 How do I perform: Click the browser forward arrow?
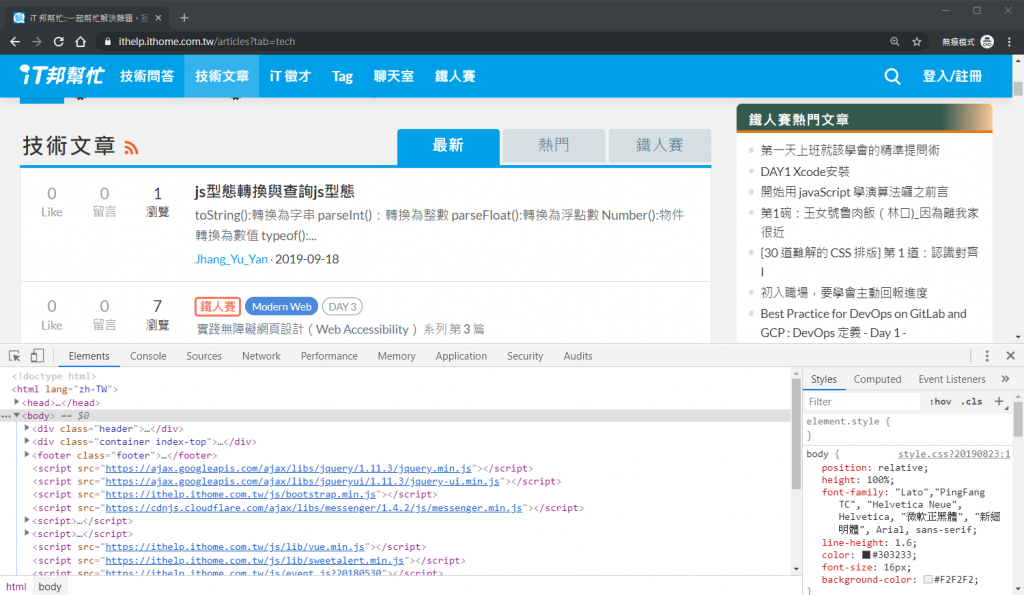[37, 42]
